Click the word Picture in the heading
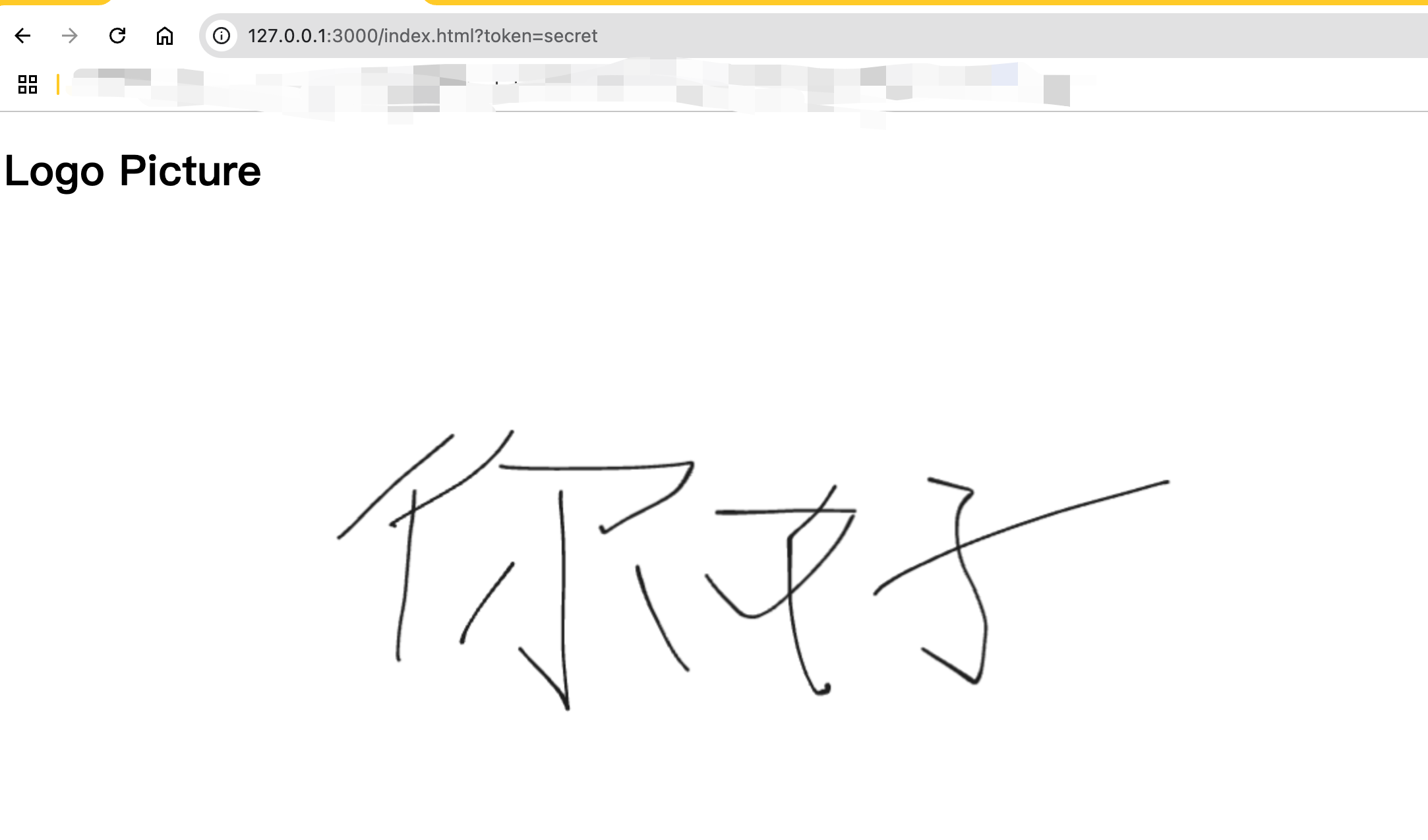 (190, 171)
